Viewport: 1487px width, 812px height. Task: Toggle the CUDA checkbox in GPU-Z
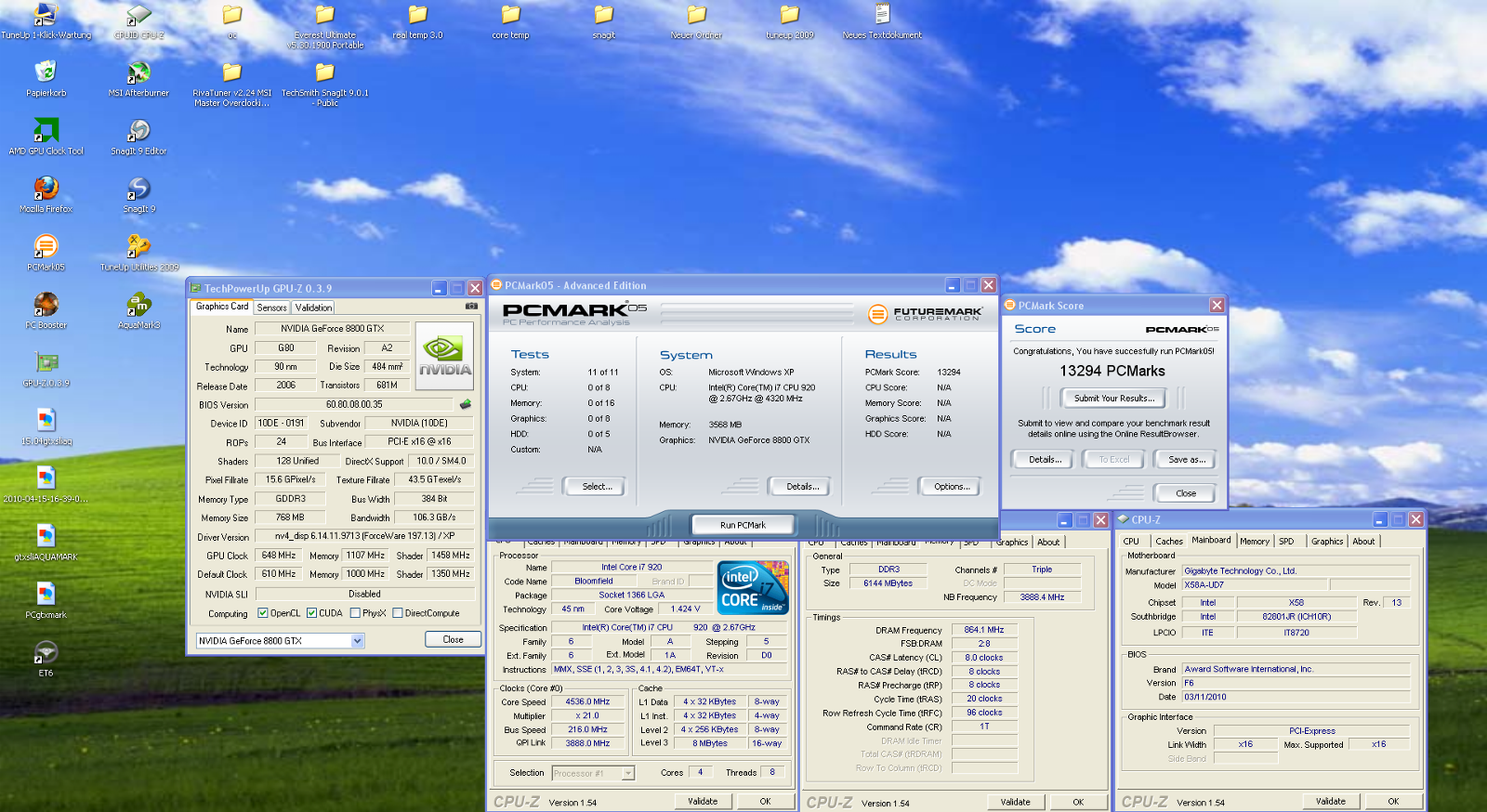pyautogui.click(x=311, y=613)
